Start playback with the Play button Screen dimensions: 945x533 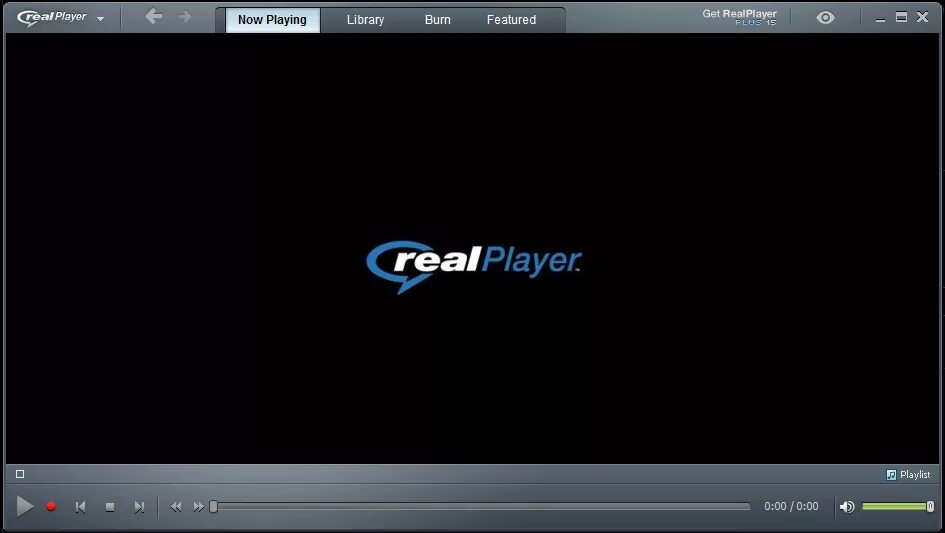24,506
